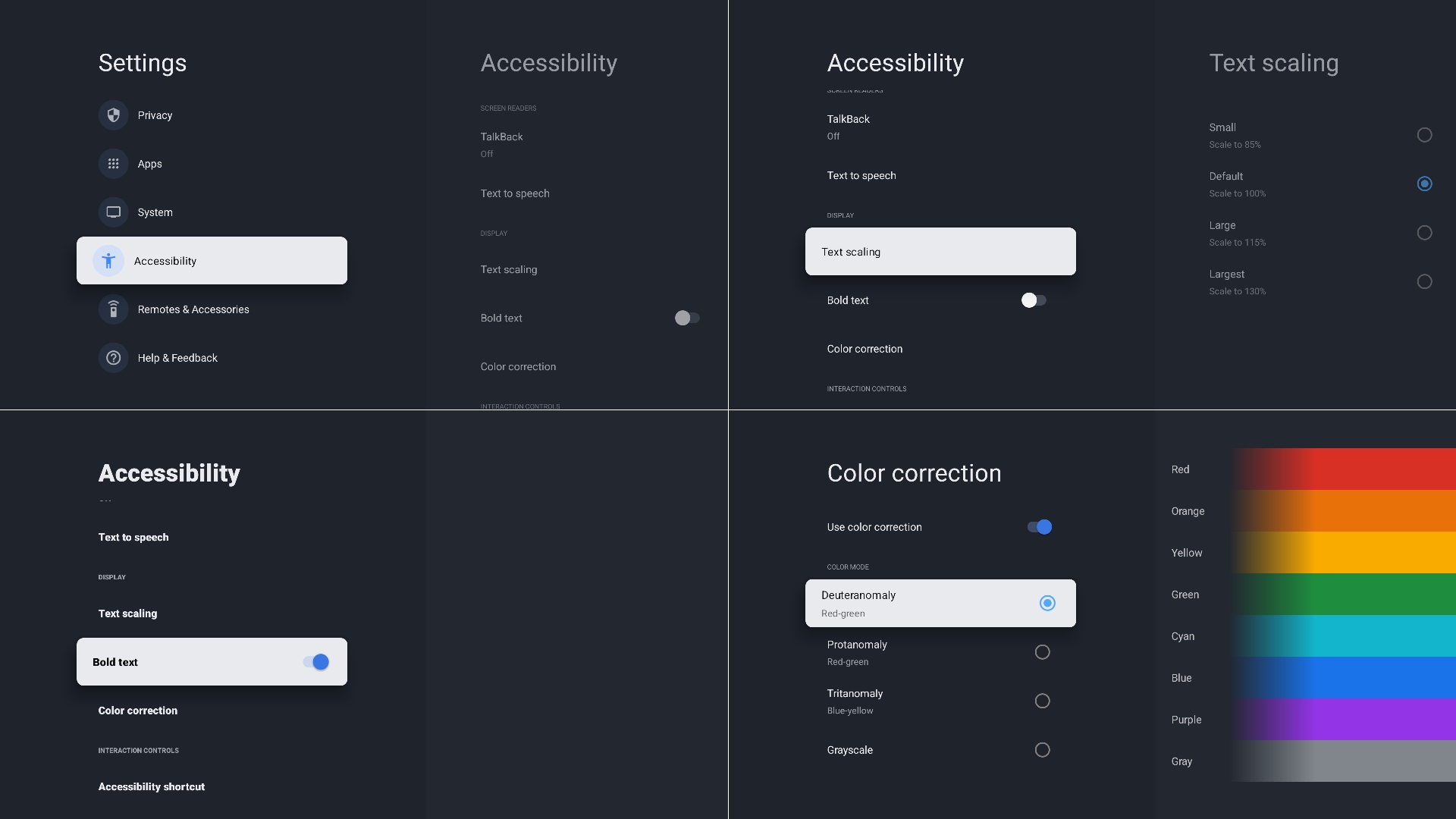Click the System monitor icon
This screenshot has width=1456, height=819.
[x=113, y=212]
